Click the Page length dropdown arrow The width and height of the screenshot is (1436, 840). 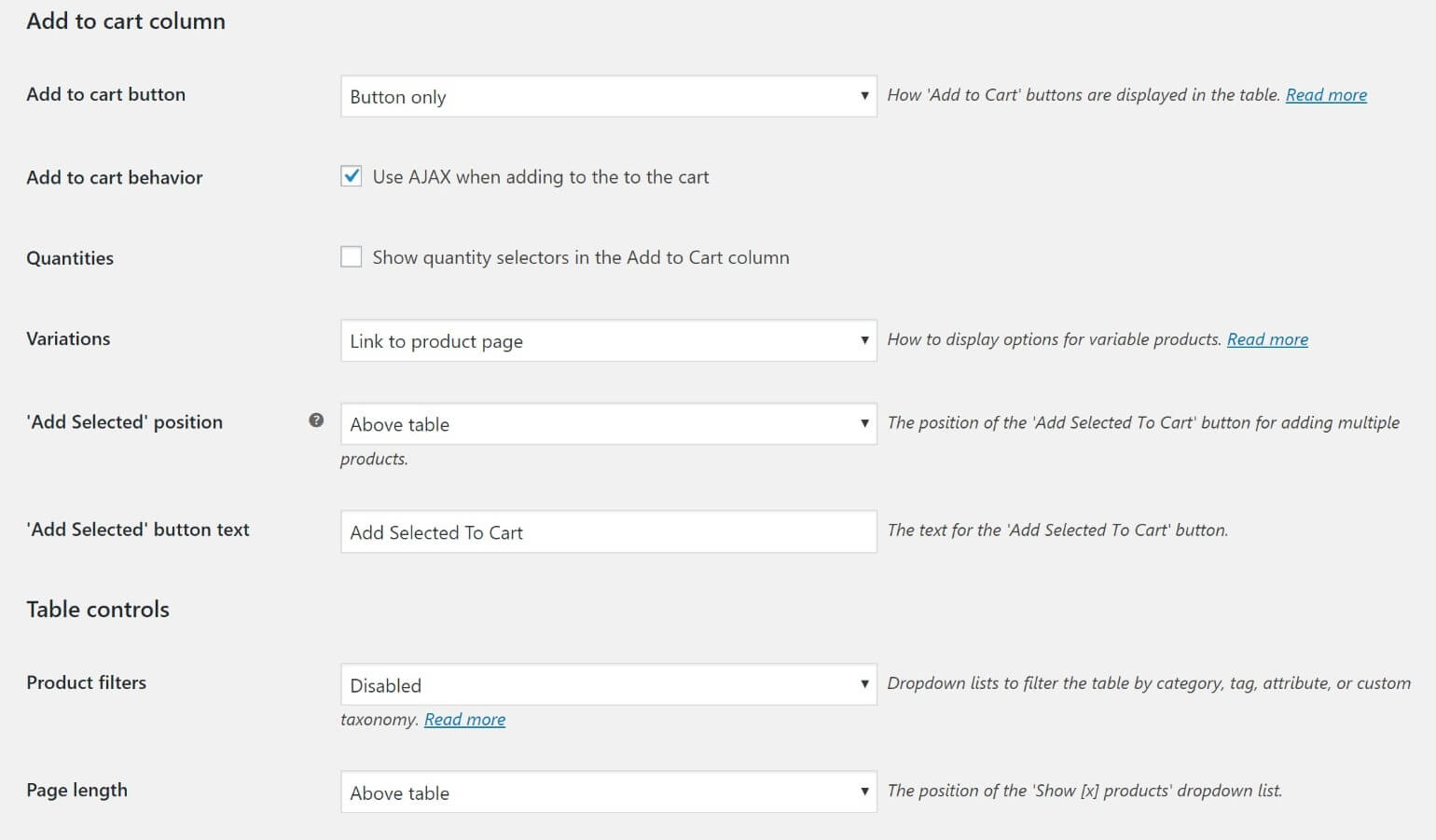tap(863, 792)
